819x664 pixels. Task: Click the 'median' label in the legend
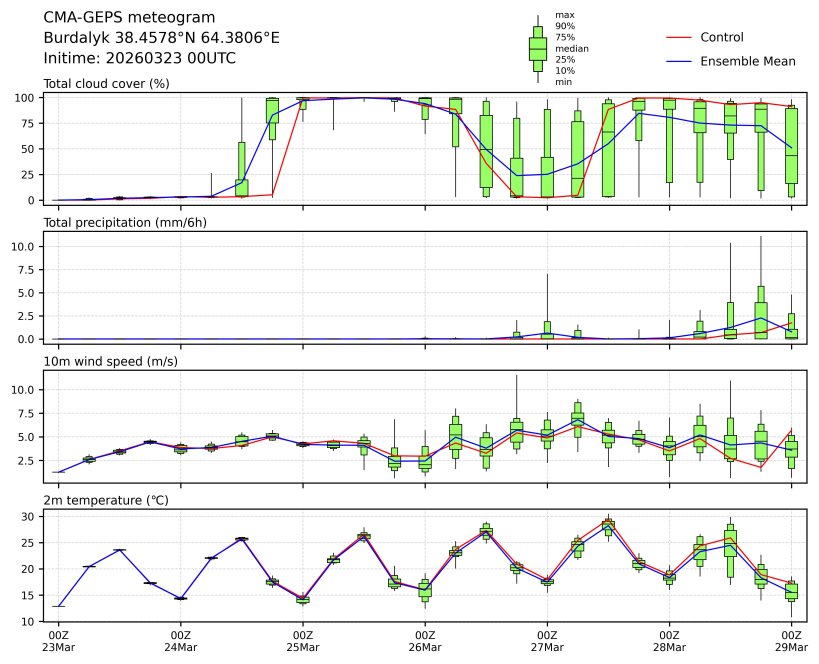pyautogui.click(x=571, y=48)
